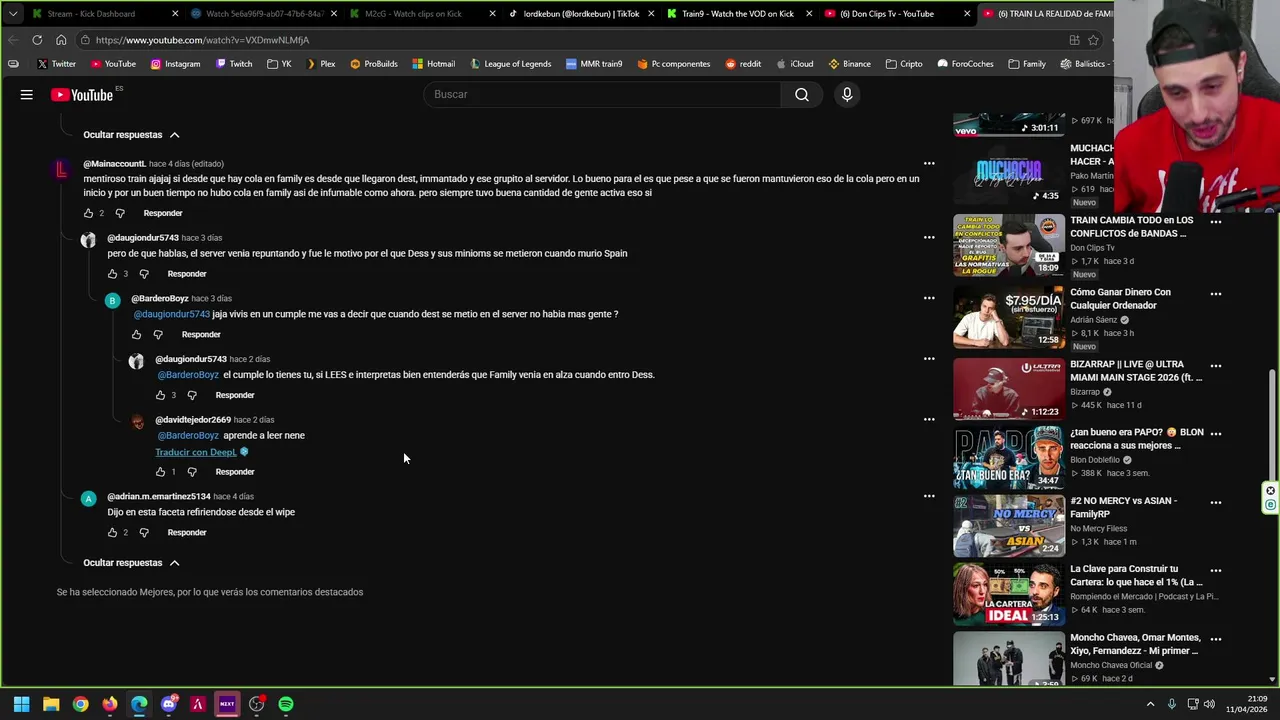The image size is (1280, 720).
Task: Go to the YouTube home logo
Action: (82, 95)
